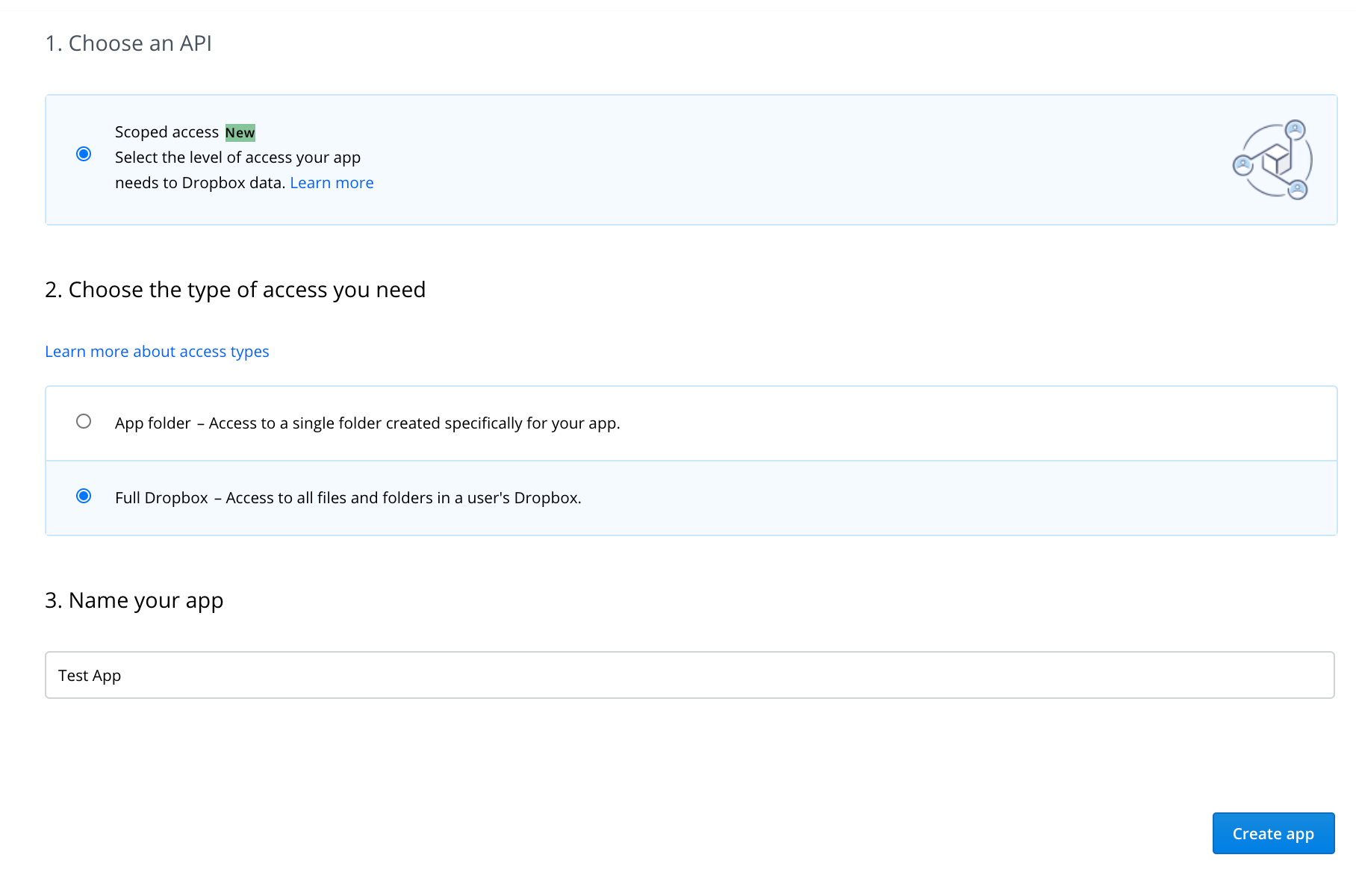Click the "3. Name your app" heading
Screen dimensions: 1356x896
coord(134,600)
